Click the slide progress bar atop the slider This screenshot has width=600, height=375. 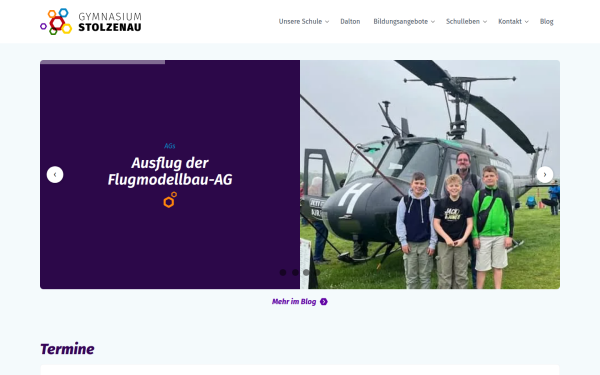pyautogui.click(x=103, y=62)
